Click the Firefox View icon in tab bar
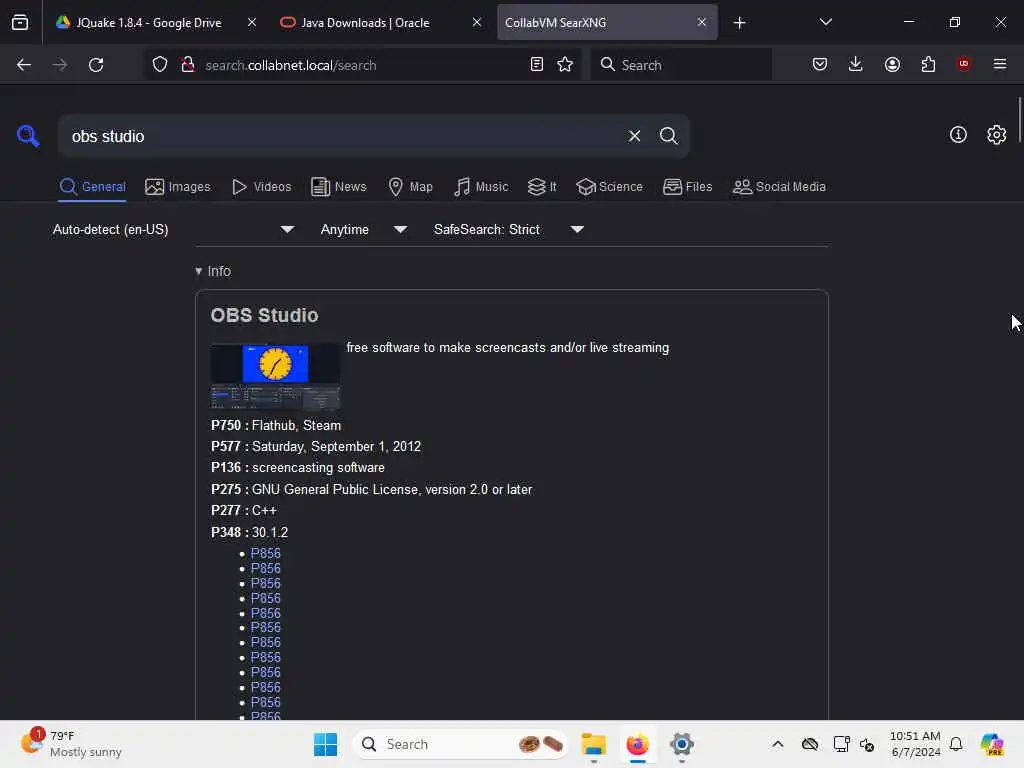Viewport: 1024px width, 768px height. (x=20, y=23)
